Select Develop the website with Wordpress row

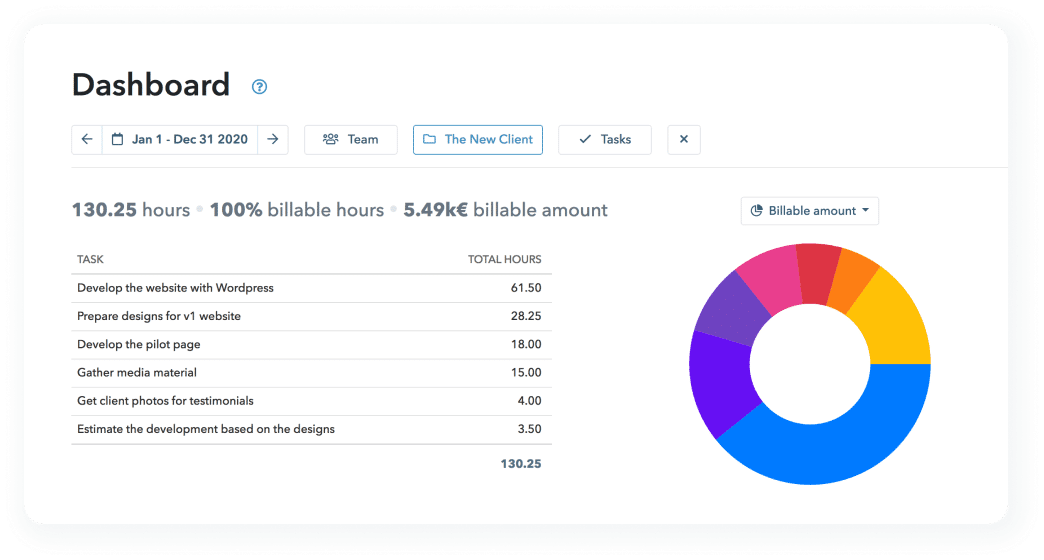[x=175, y=288]
